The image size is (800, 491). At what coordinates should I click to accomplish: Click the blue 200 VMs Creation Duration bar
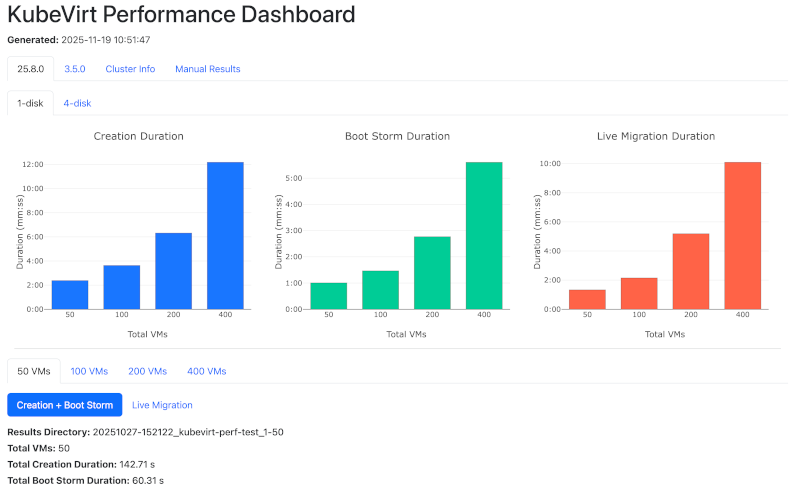pyautogui.click(x=173, y=271)
